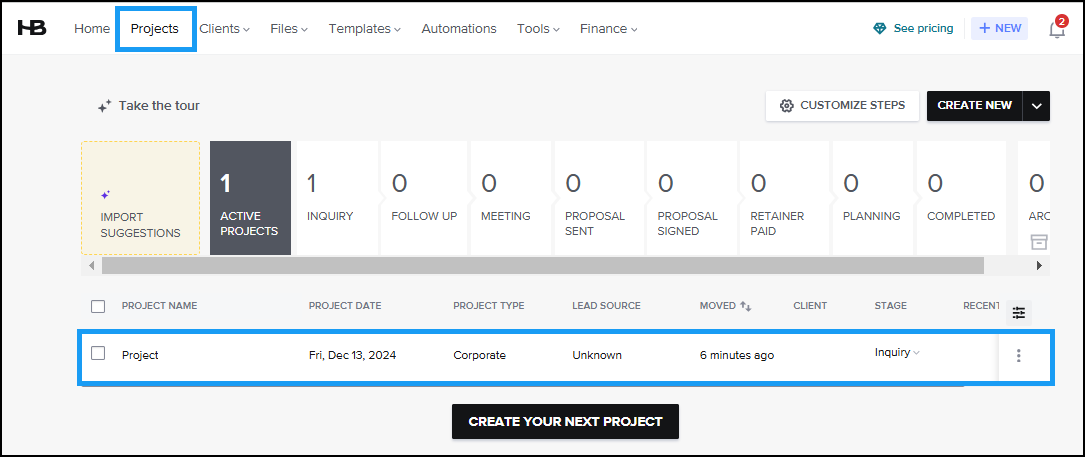Open the Inquiry stage dropdown

point(897,352)
